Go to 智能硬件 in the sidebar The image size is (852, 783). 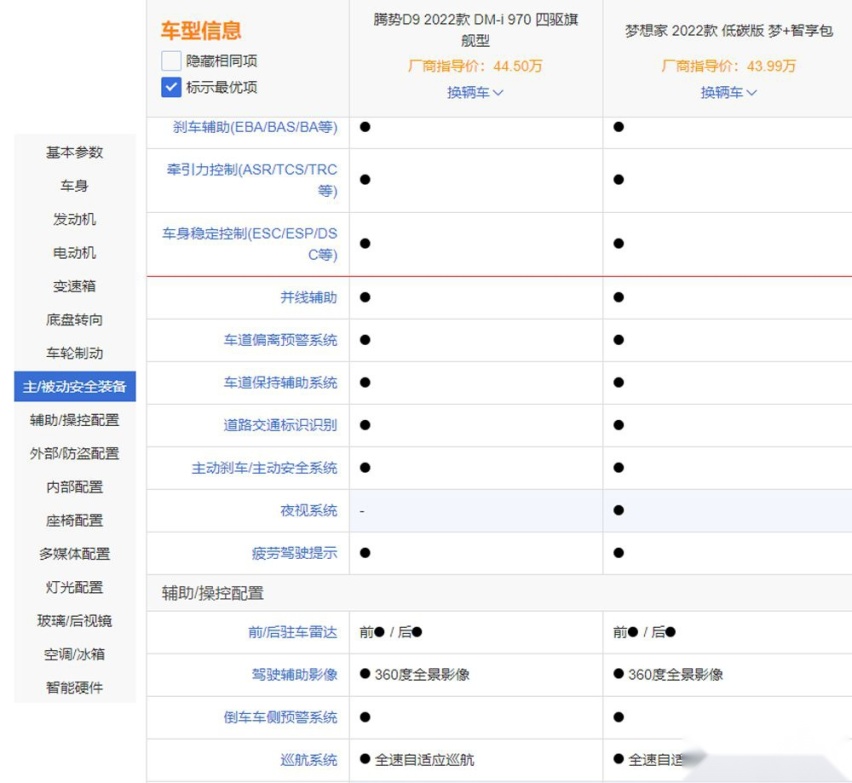75,688
